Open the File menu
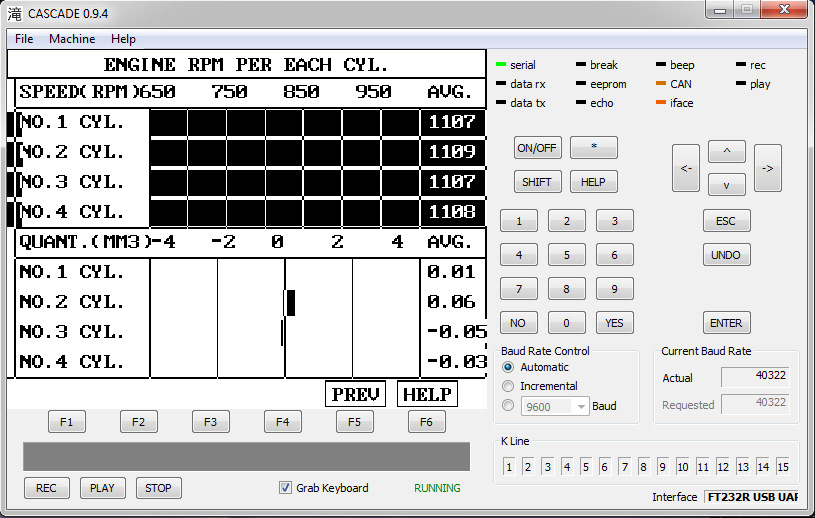815x518 pixels. [x=24, y=39]
